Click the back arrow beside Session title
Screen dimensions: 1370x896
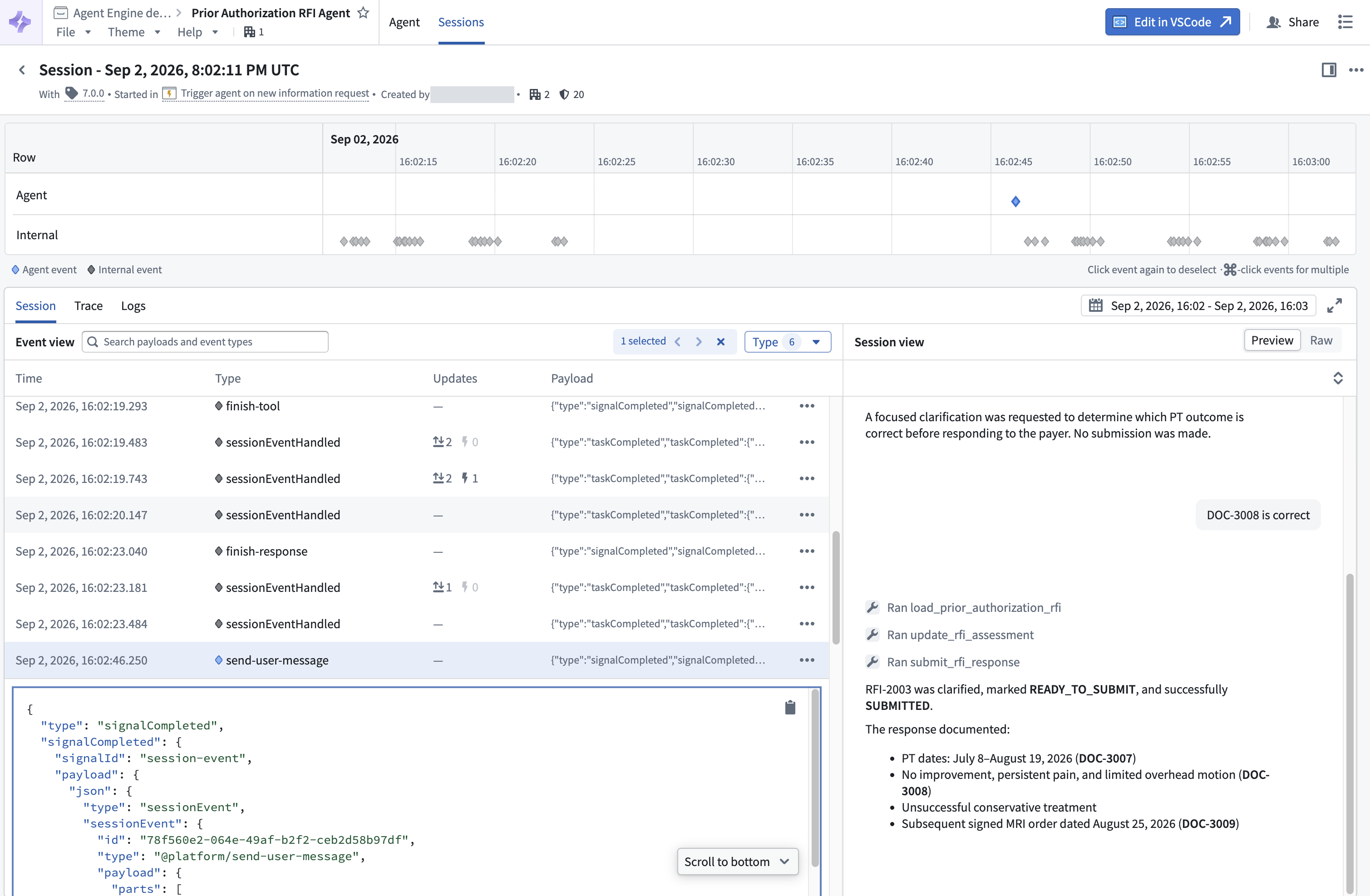tap(22, 70)
